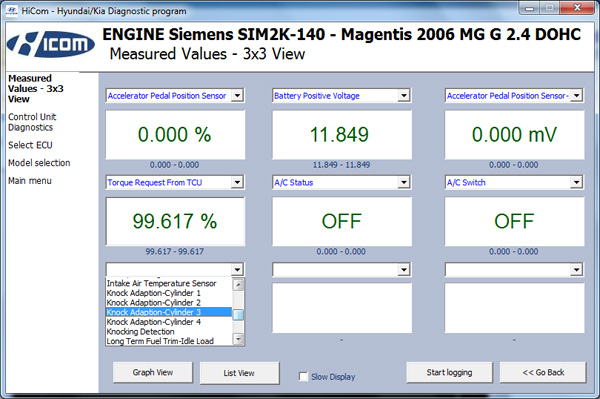
Task: Return to Main menu via sidebar
Action: [x=30, y=181]
